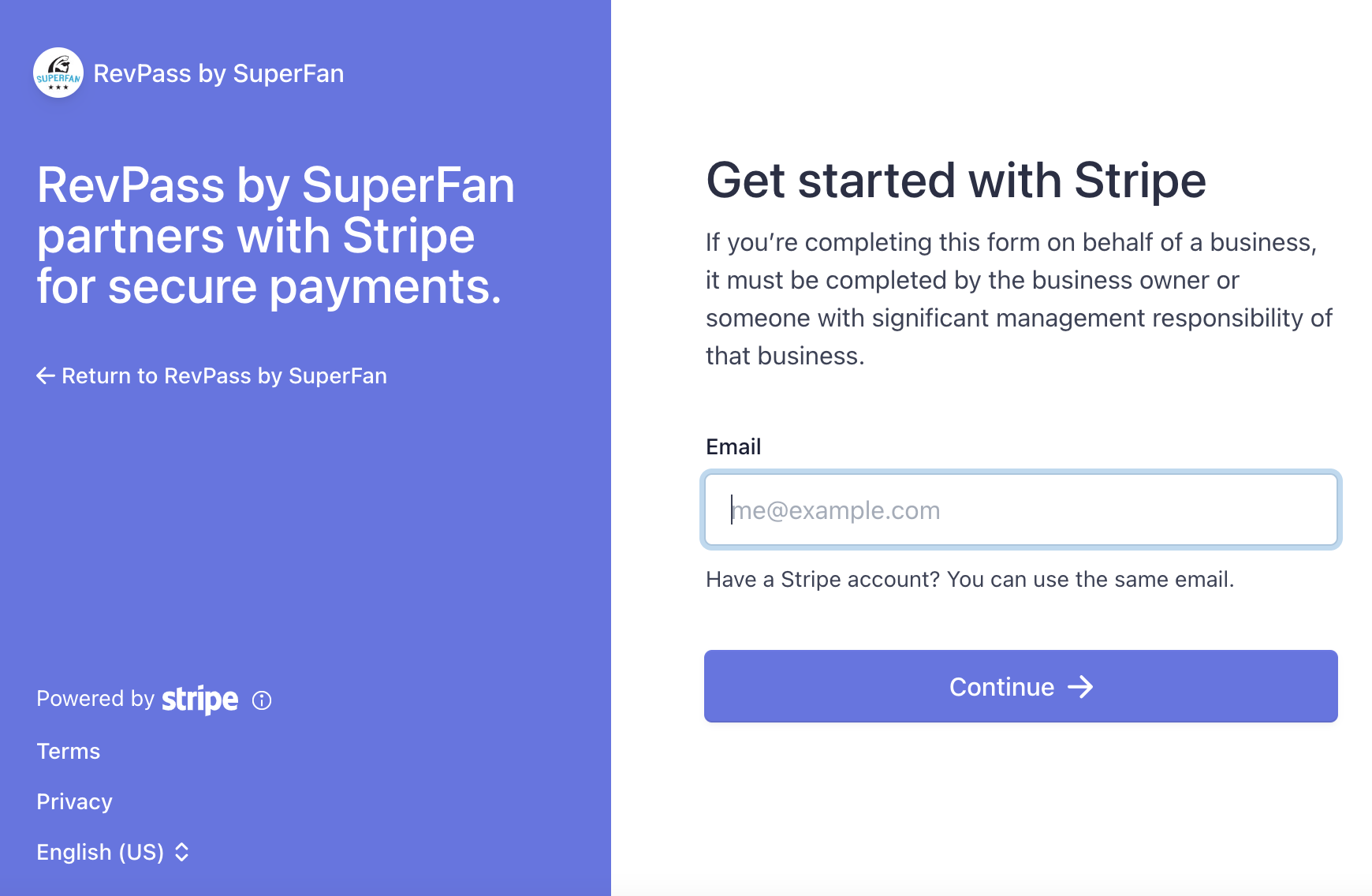Click the Stripe wordmark logo
The width and height of the screenshot is (1372, 896).
point(199,700)
